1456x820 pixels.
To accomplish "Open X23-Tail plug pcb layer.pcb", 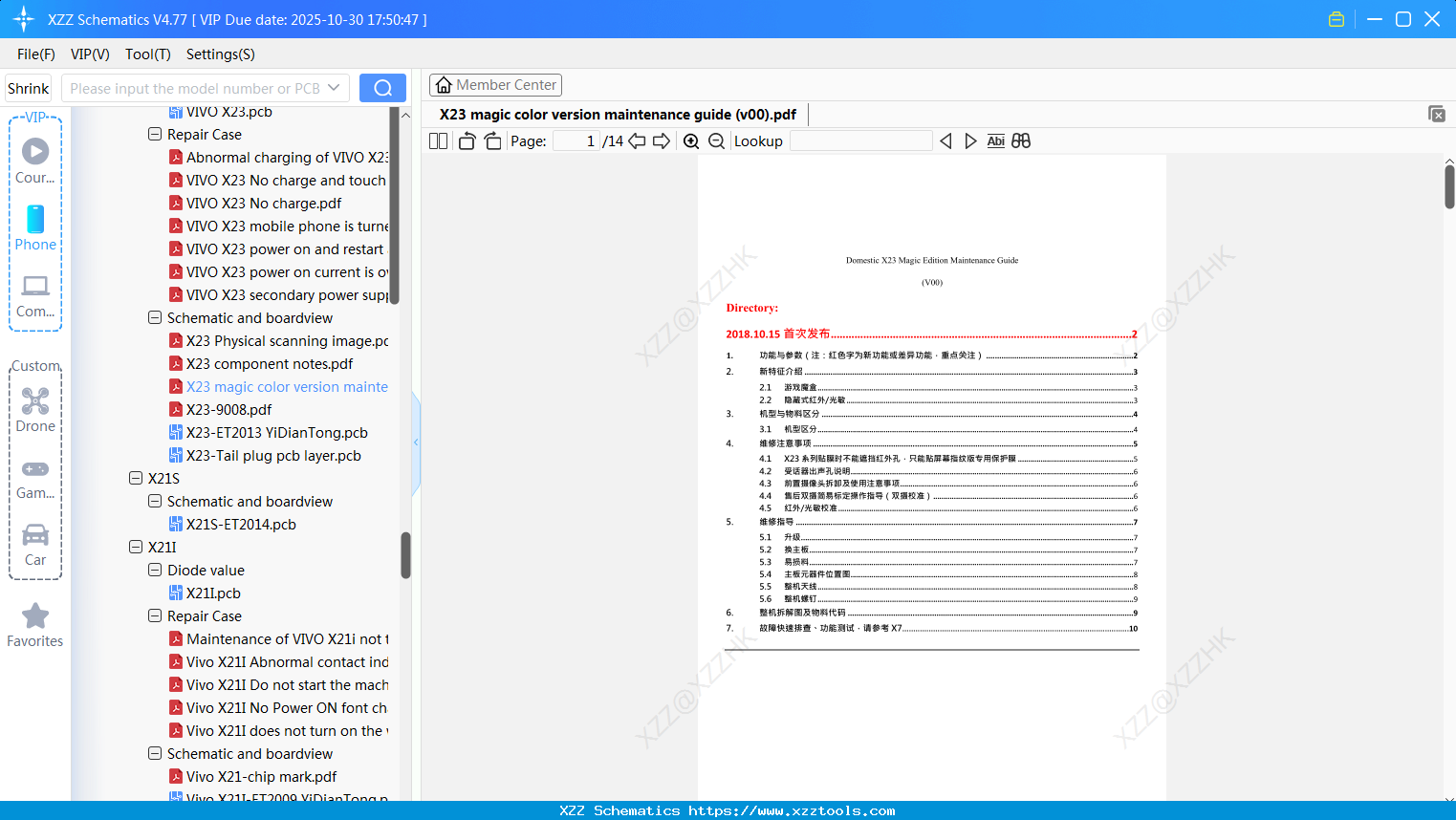I will pyautogui.click(x=265, y=456).
